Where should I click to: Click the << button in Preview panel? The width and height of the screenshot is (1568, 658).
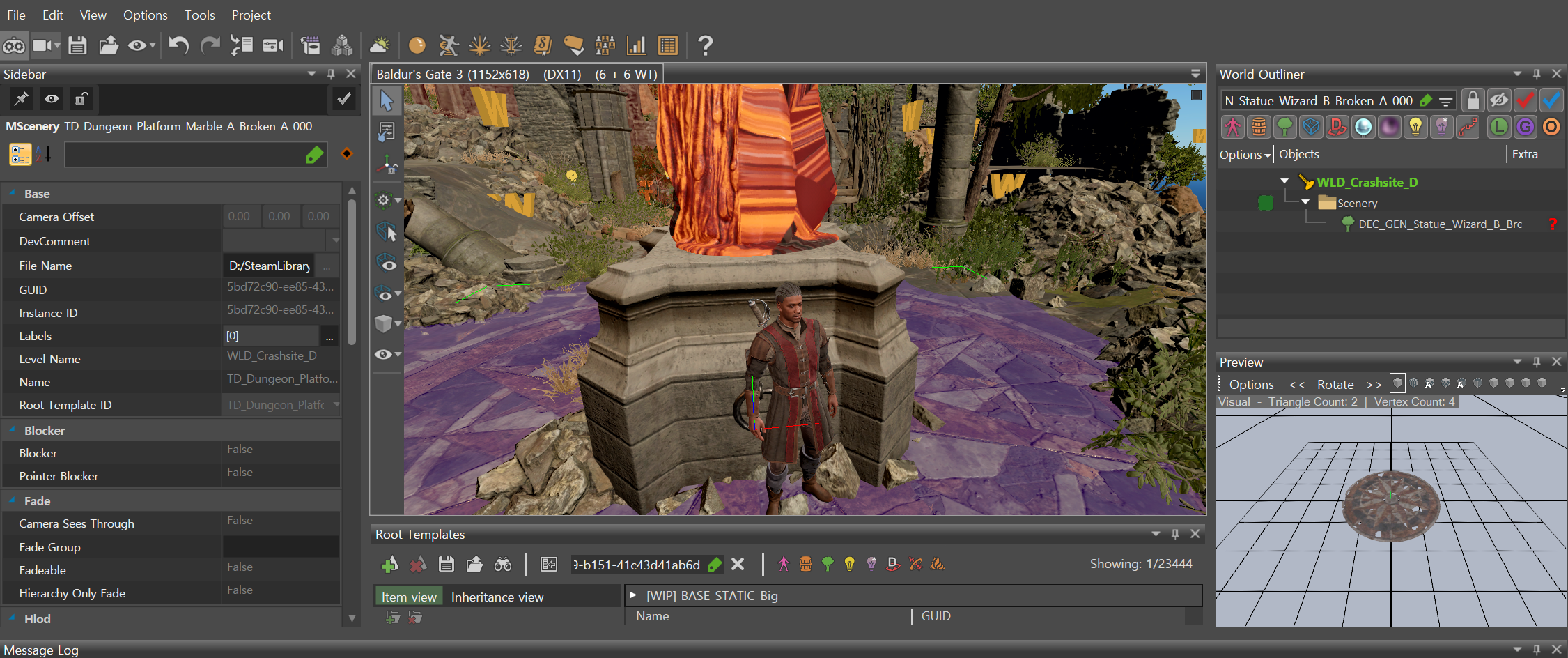[1296, 384]
